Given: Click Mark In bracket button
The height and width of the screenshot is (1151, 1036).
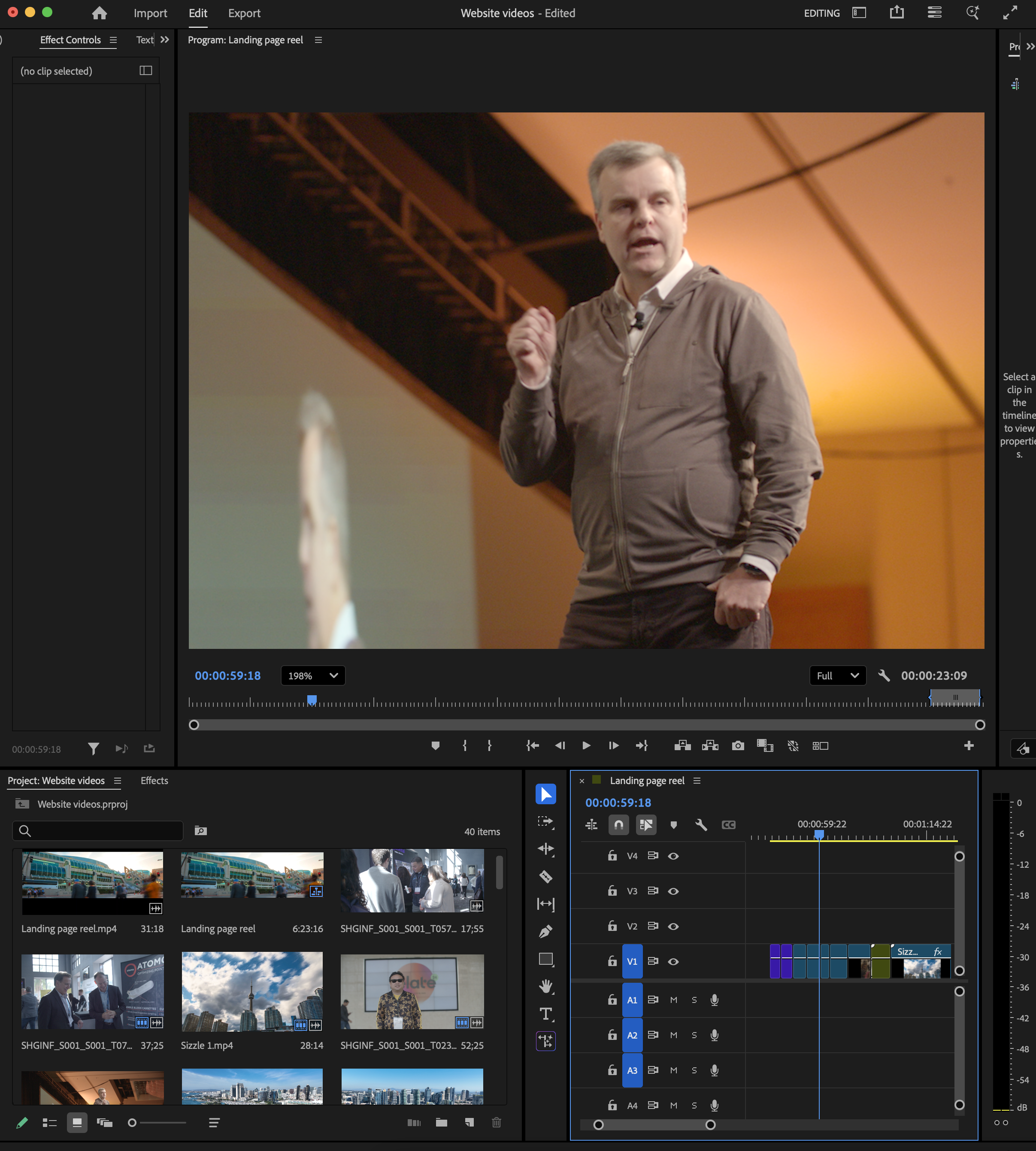Looking at the screenshot, I should tap(465, 746).
